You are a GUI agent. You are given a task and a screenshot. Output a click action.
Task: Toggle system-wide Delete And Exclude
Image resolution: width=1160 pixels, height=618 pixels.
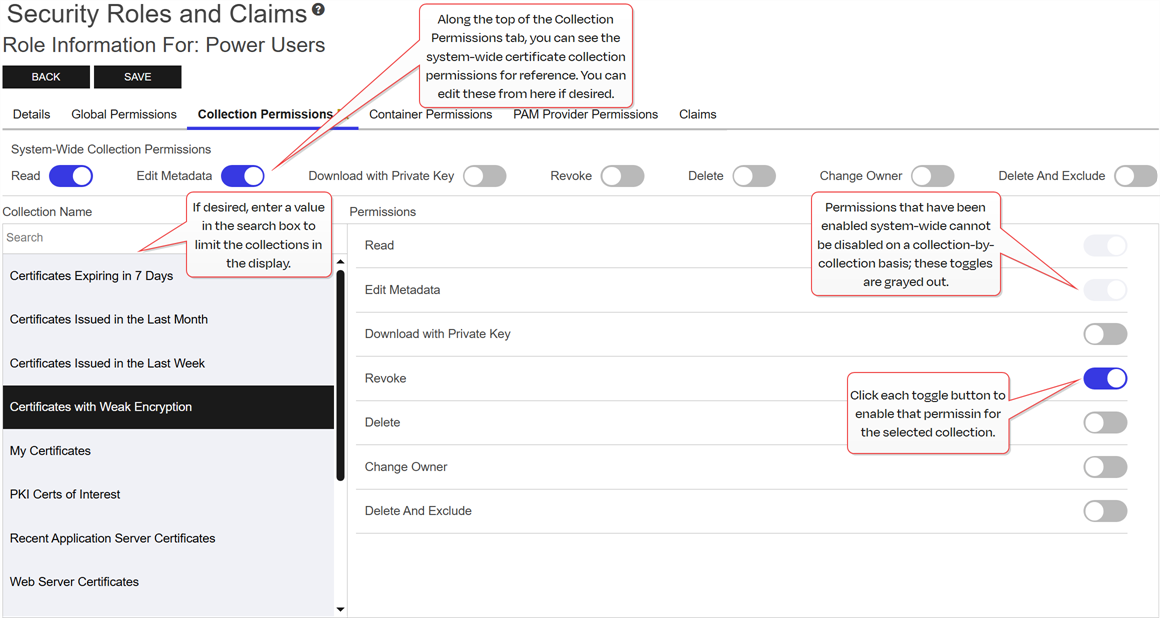(x=1136, y=176)
